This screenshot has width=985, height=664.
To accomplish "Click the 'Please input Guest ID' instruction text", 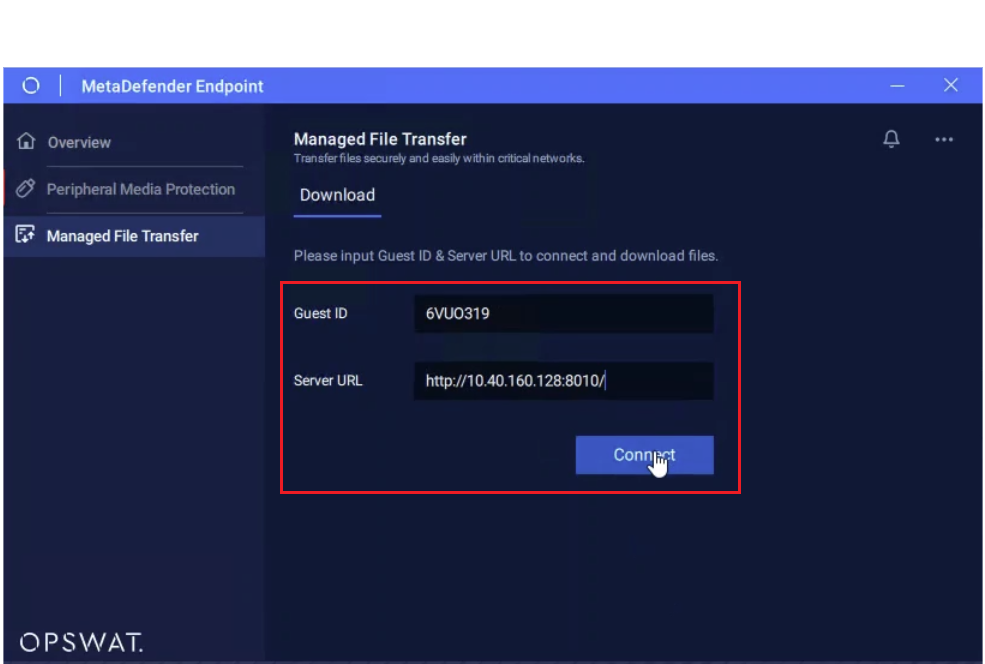I will pyautogui.click(x=506, y=256).
